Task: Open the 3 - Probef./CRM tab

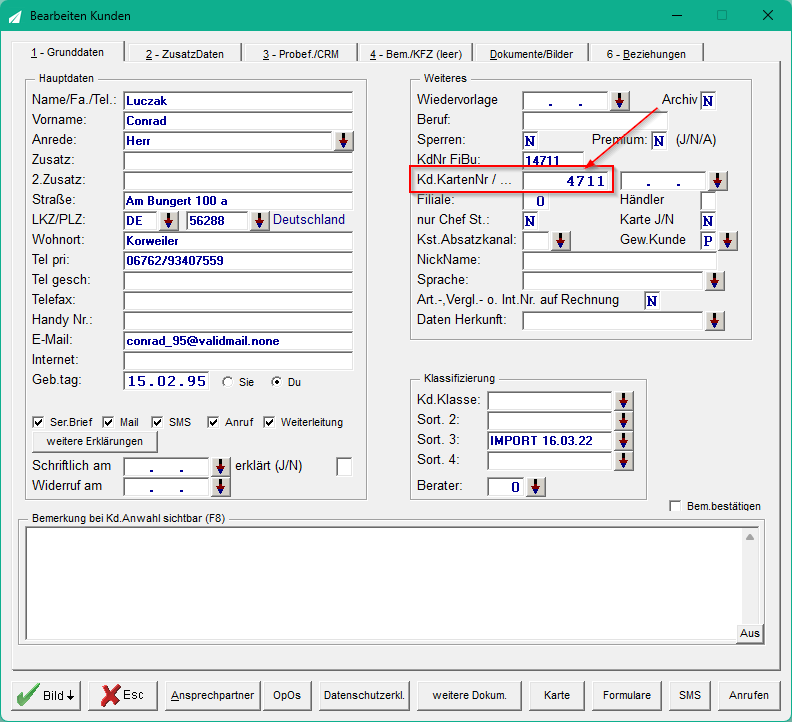Action: click(301, 54)
